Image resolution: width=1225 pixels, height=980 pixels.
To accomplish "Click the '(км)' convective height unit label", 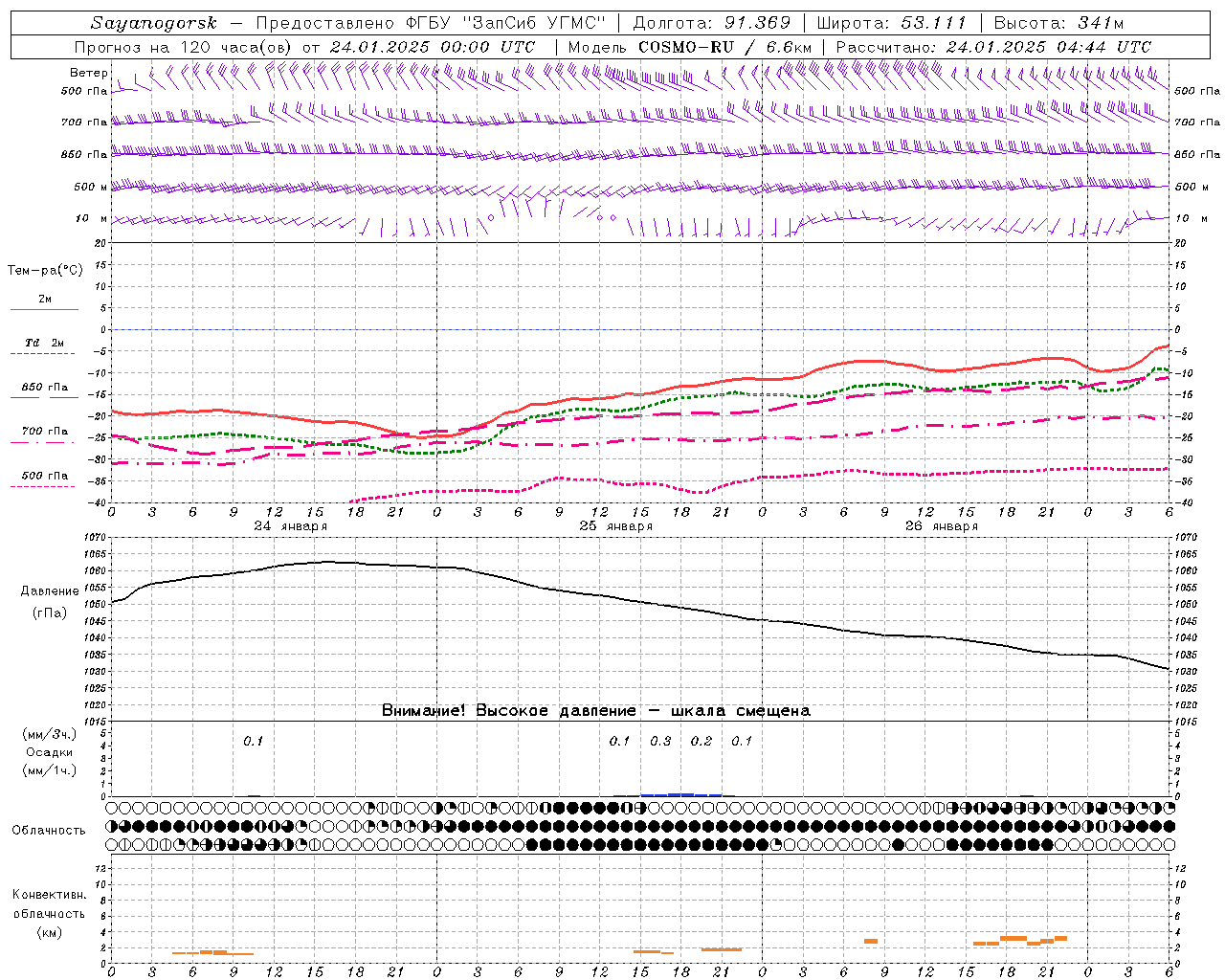I will click(x=49, y=932).
